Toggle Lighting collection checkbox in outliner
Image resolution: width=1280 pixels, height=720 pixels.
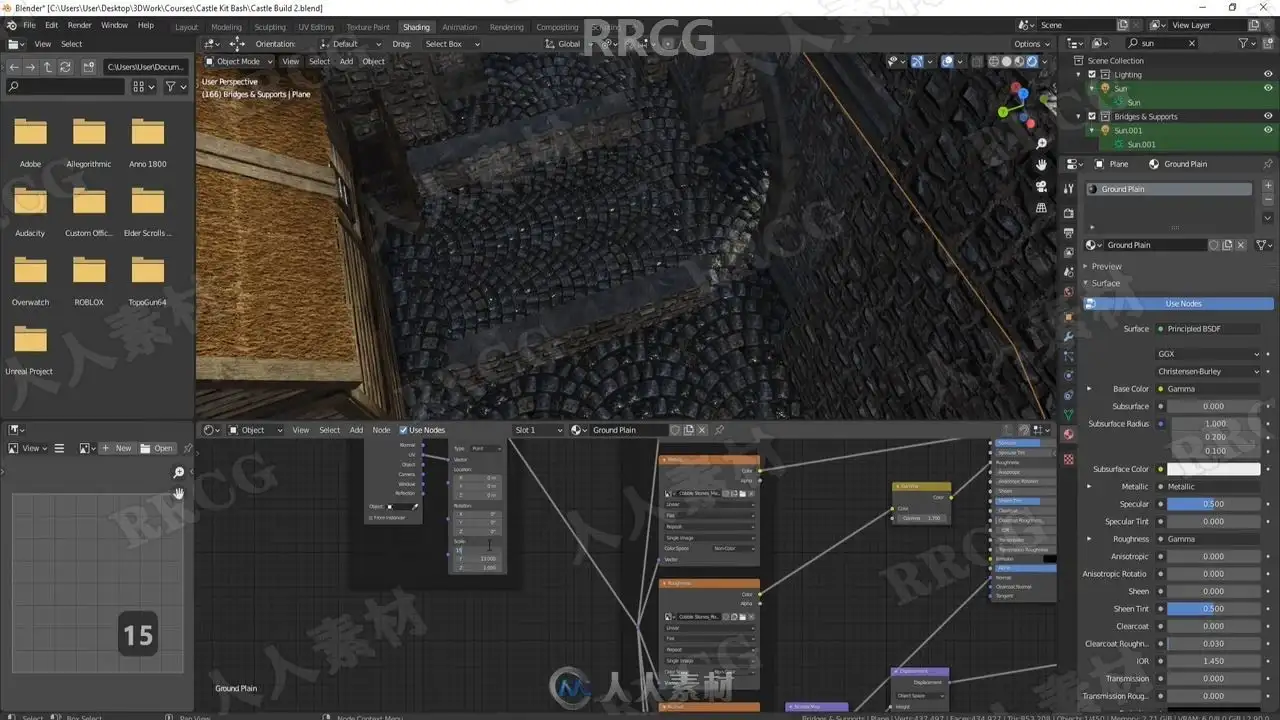[x=1092, y=74]
